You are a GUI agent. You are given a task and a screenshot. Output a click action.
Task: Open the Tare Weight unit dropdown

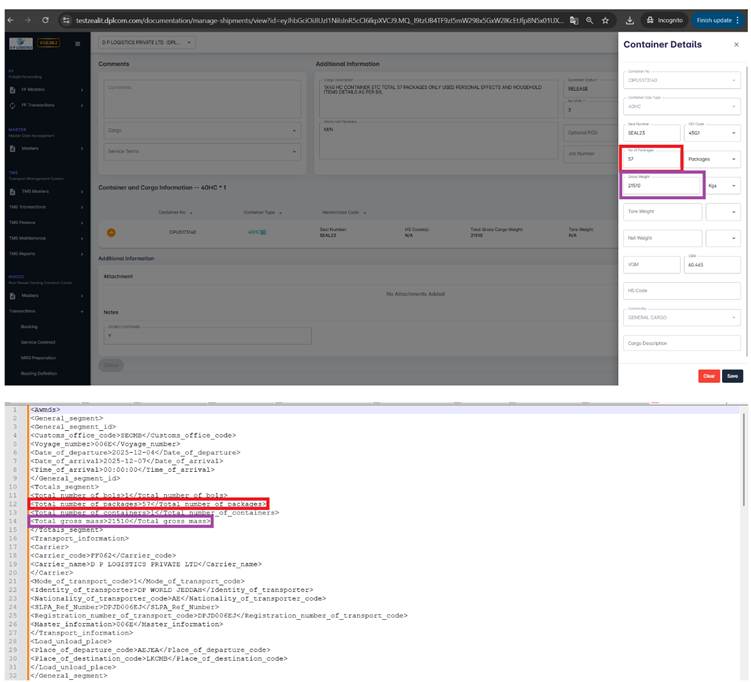coord(723,212)
